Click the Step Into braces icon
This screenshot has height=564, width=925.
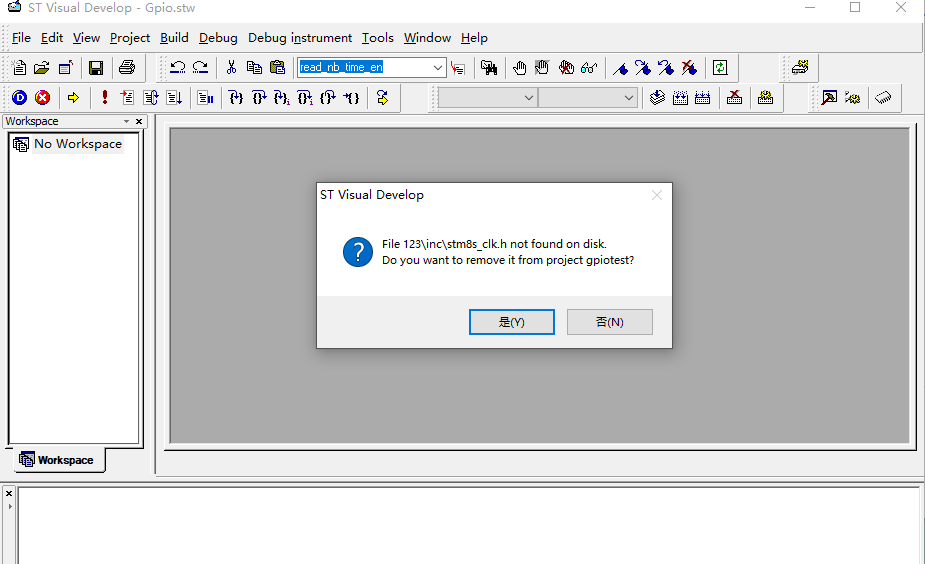pyautogui.click(x=236, y=97)
